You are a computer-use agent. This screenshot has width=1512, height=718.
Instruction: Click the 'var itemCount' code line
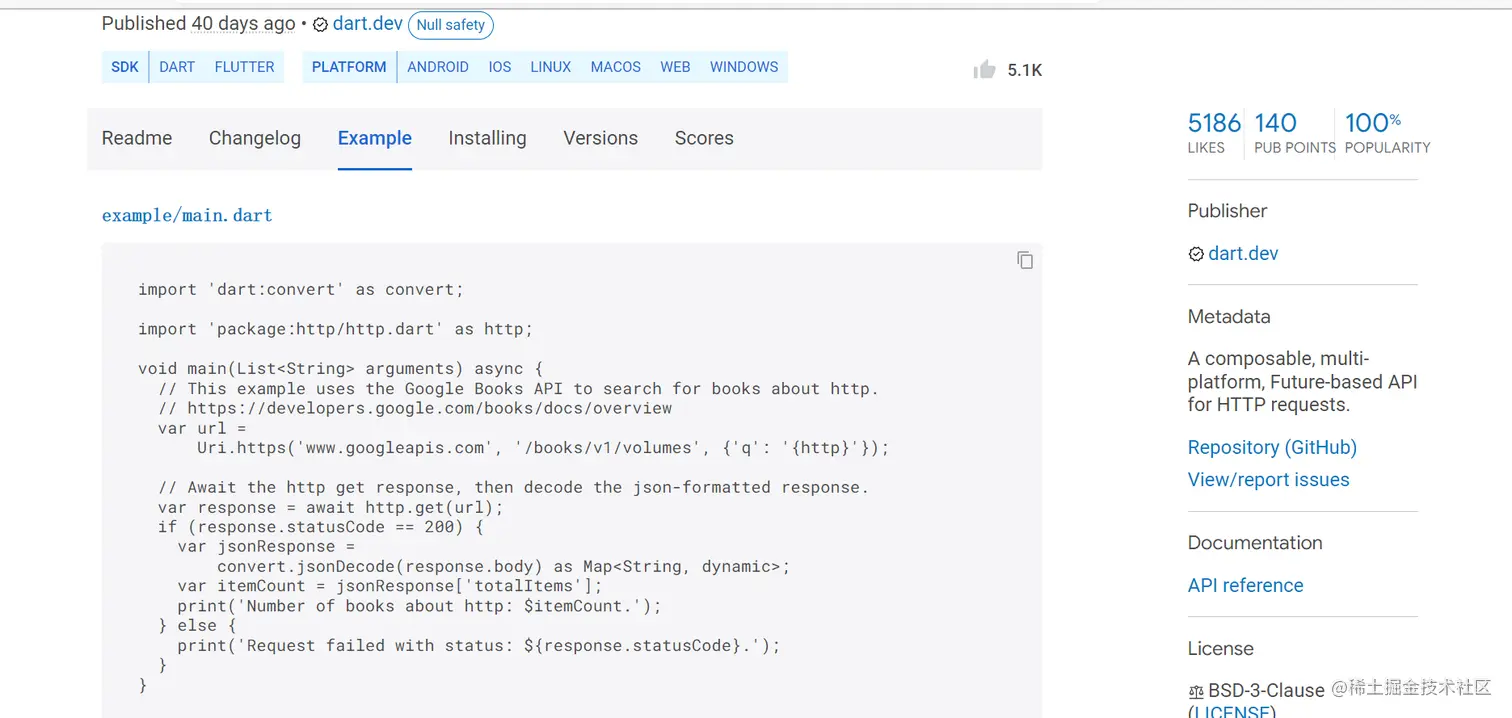click(x=390, y=586)
